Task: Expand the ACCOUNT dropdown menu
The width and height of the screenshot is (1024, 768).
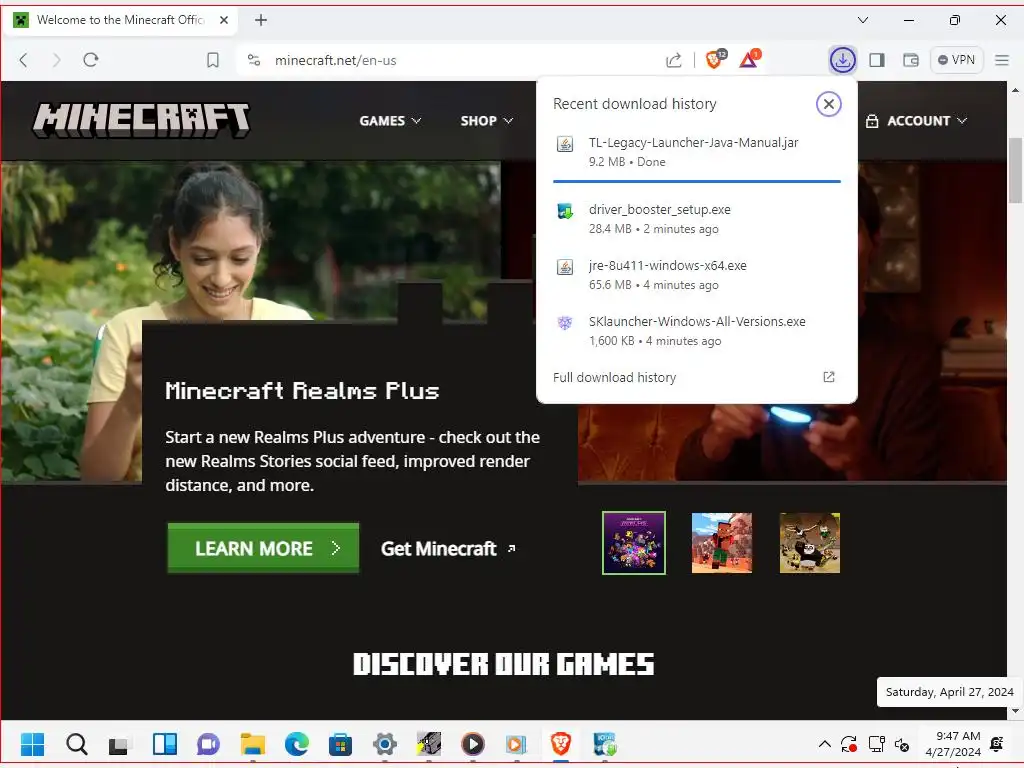Action: point(916,121)
